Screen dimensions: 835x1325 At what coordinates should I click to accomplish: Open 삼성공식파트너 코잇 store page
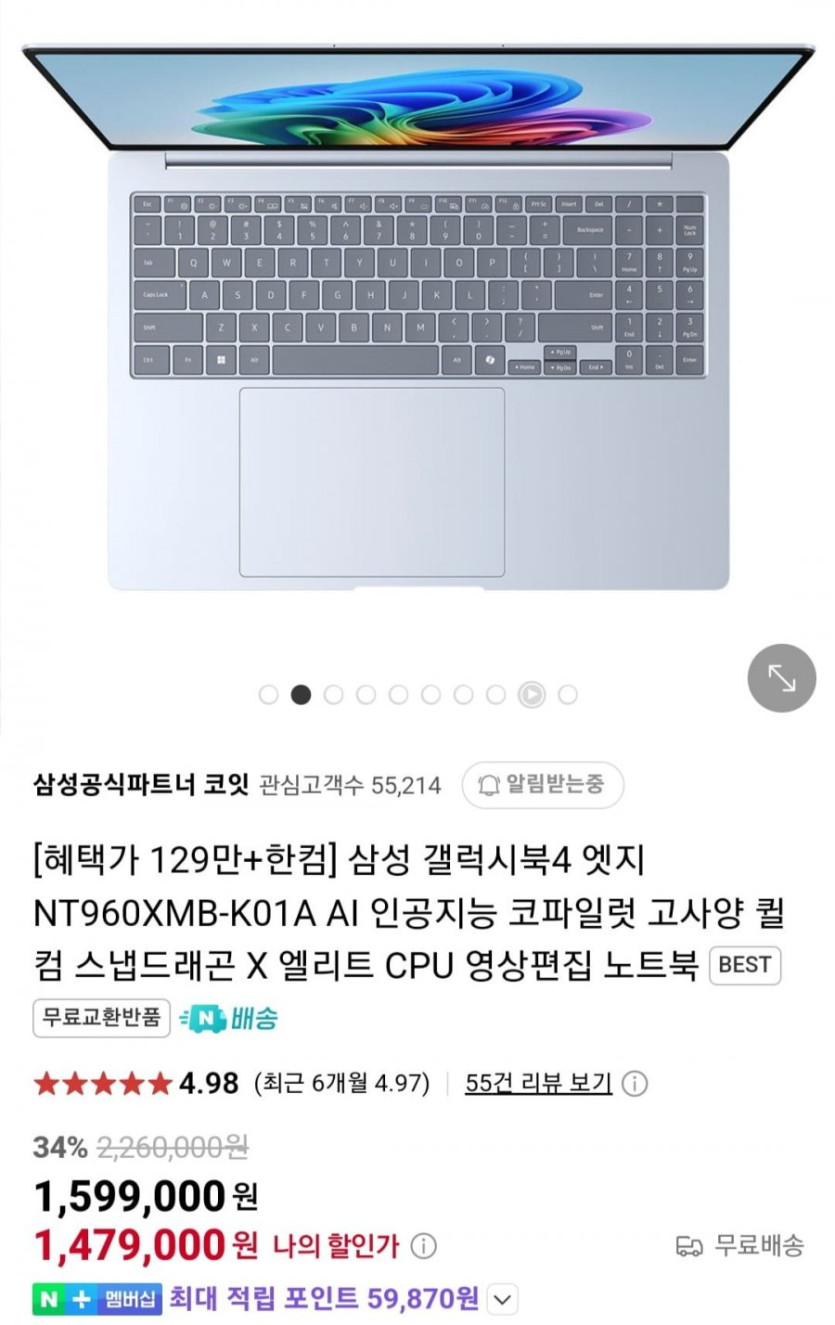coord(140,785)
